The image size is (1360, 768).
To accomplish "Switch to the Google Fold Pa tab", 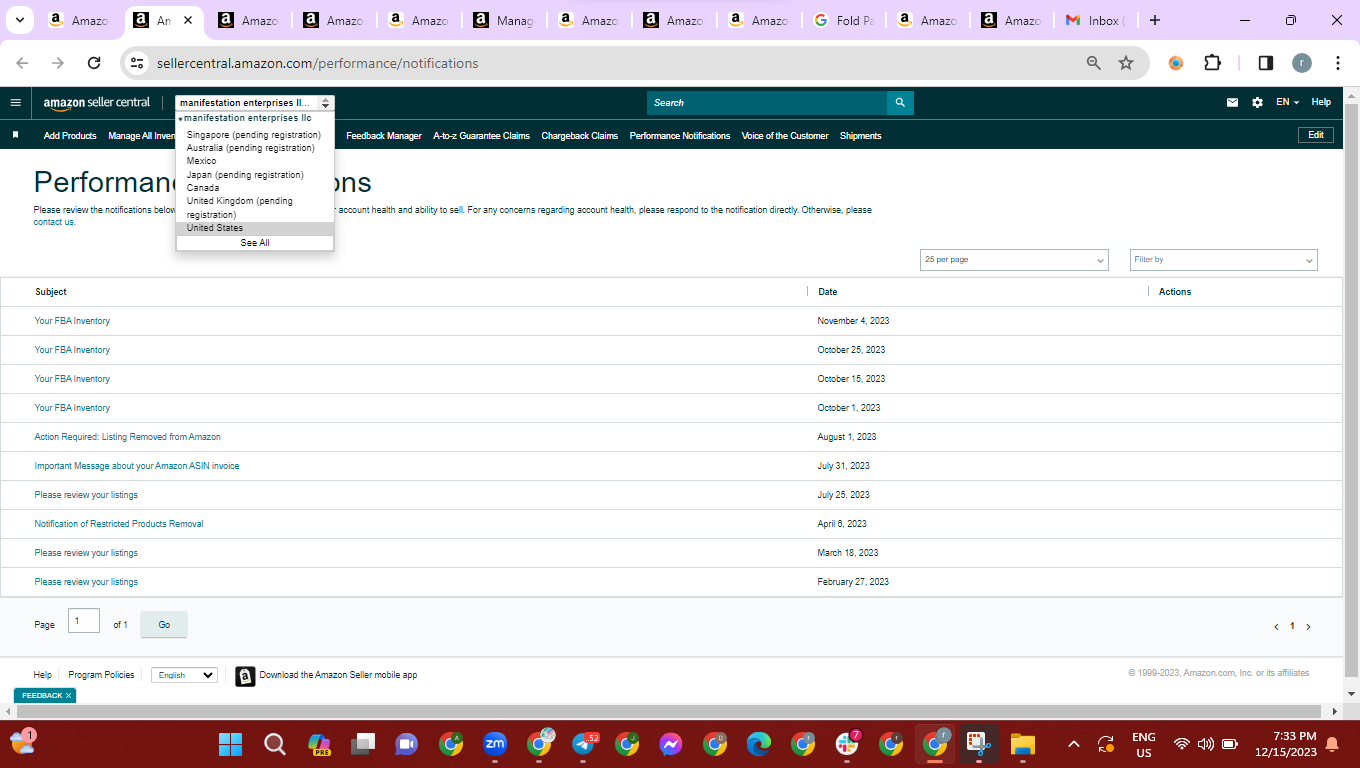I will 845,20.
